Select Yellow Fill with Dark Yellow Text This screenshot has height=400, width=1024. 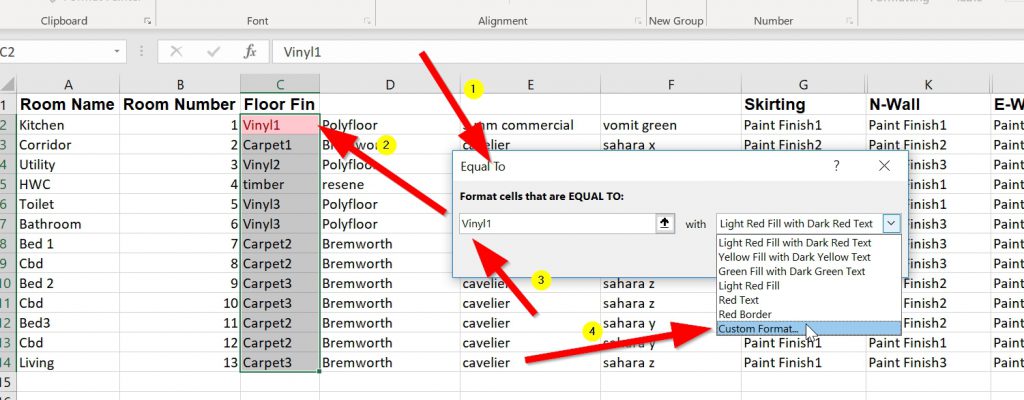(794, 257)
